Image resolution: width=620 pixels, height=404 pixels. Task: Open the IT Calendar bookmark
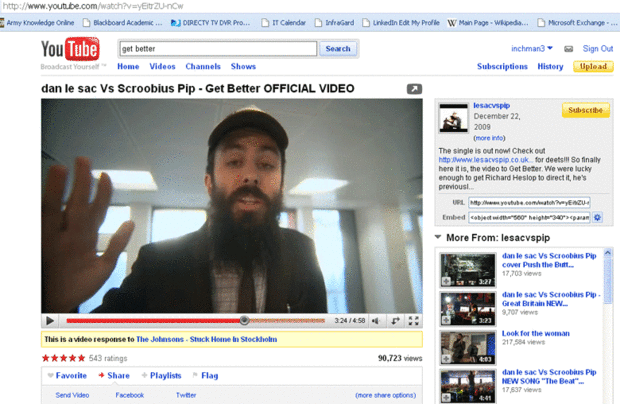[284, 23]
